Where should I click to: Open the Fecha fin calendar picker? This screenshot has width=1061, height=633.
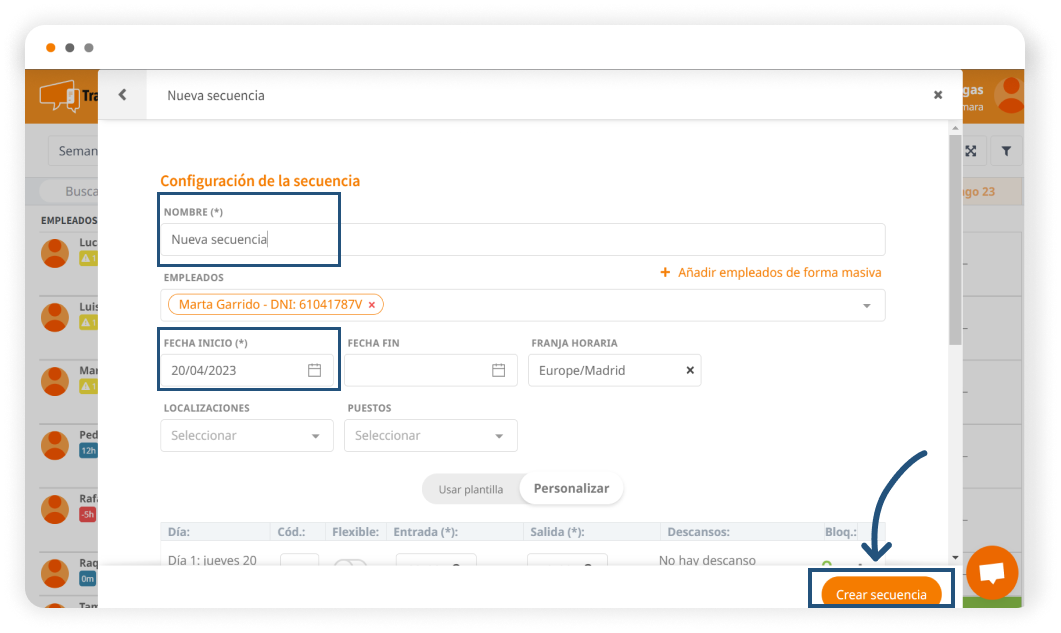[x=498, y=370]
